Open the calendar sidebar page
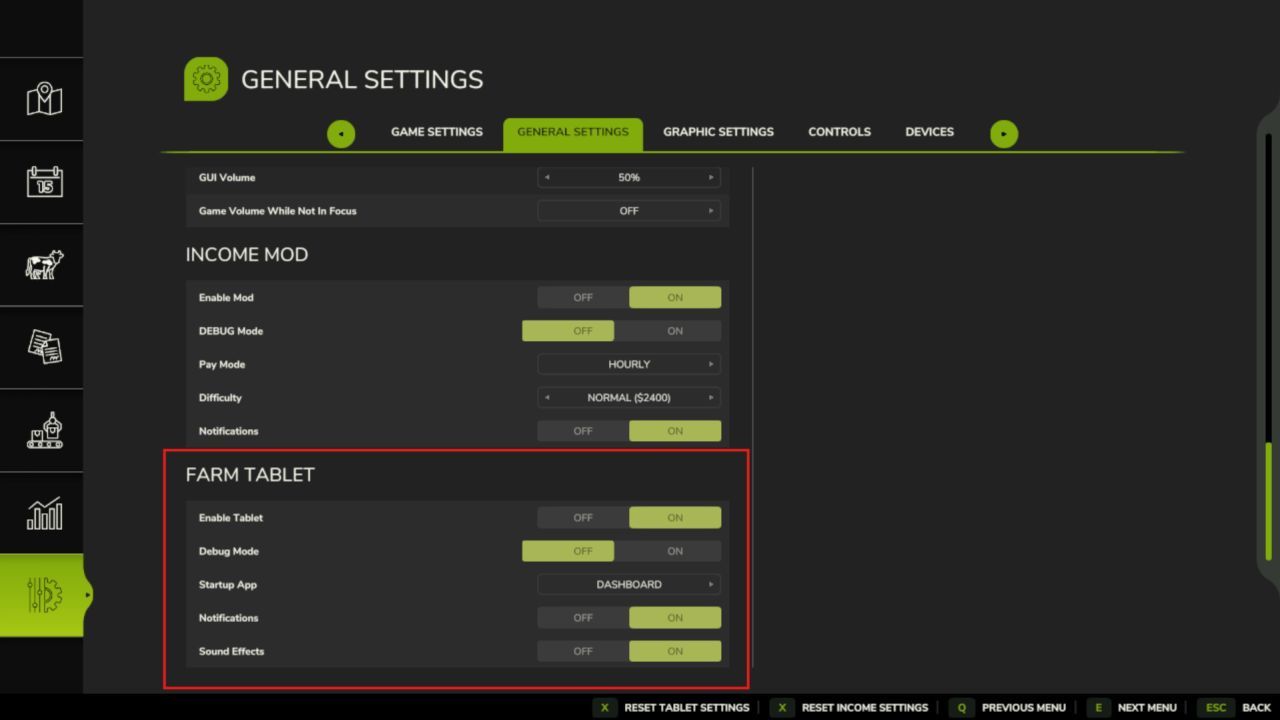The width and height of the screenshot is (1280, 720). point(44,182)
